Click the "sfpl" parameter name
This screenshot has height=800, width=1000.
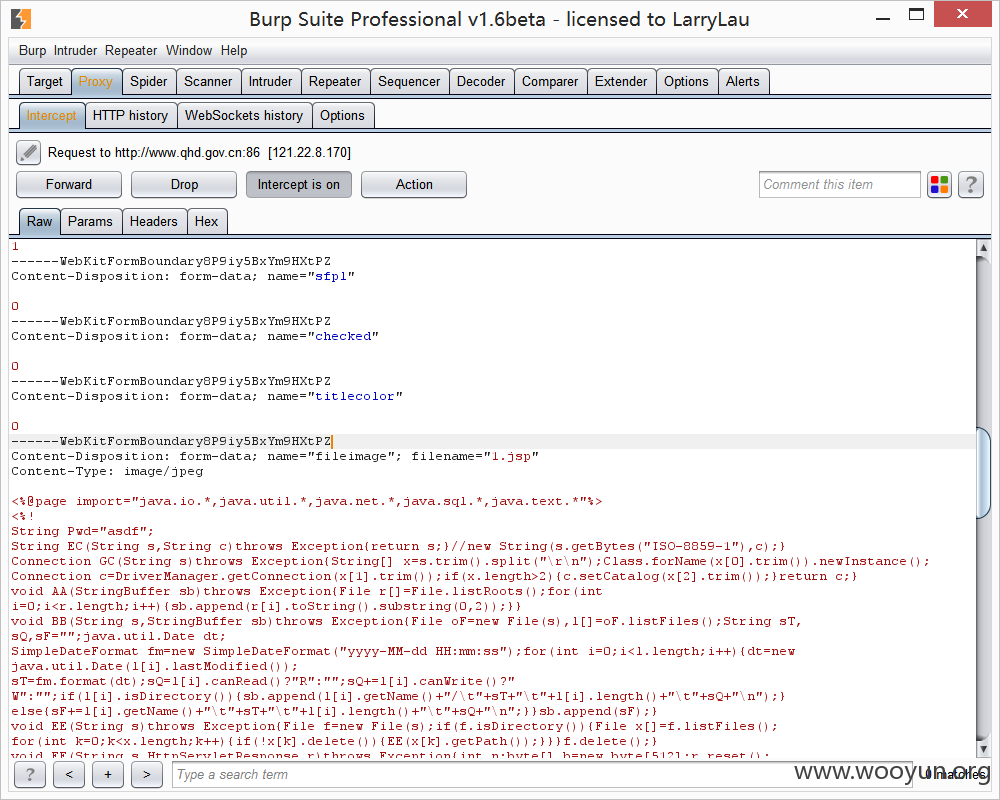click(331, 276)
